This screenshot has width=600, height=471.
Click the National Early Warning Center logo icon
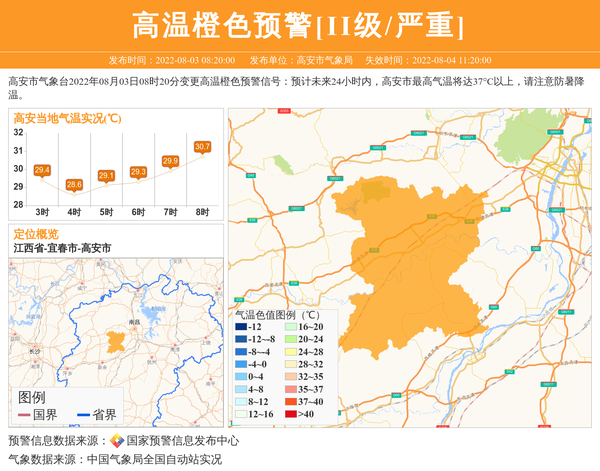[117, 441]
